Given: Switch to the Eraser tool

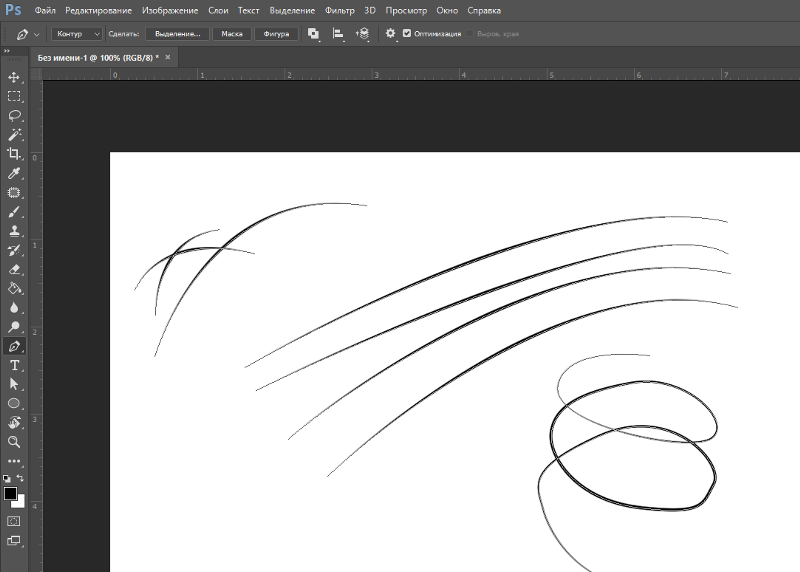Looking at the screenshot, I should click(x=14, y=269).
